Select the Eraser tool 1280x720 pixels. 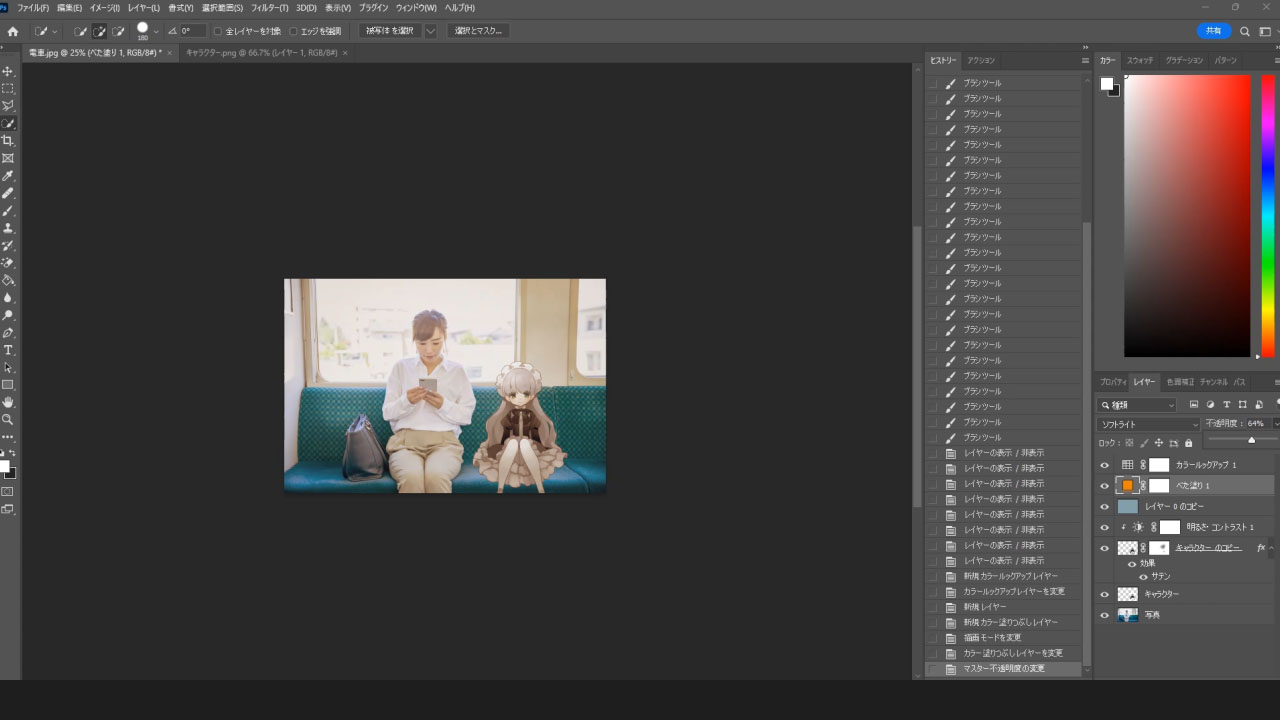click(x=8, y=263)
